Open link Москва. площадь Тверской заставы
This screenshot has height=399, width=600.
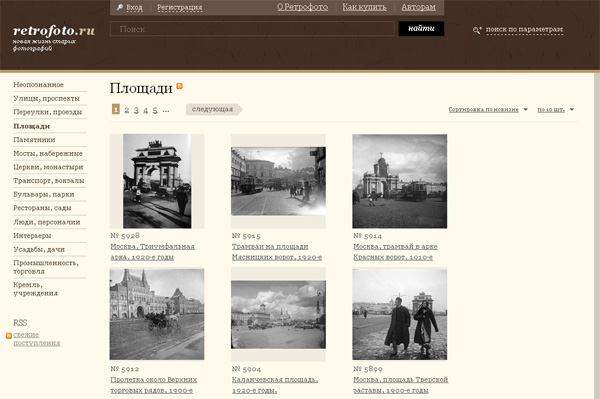401,385
